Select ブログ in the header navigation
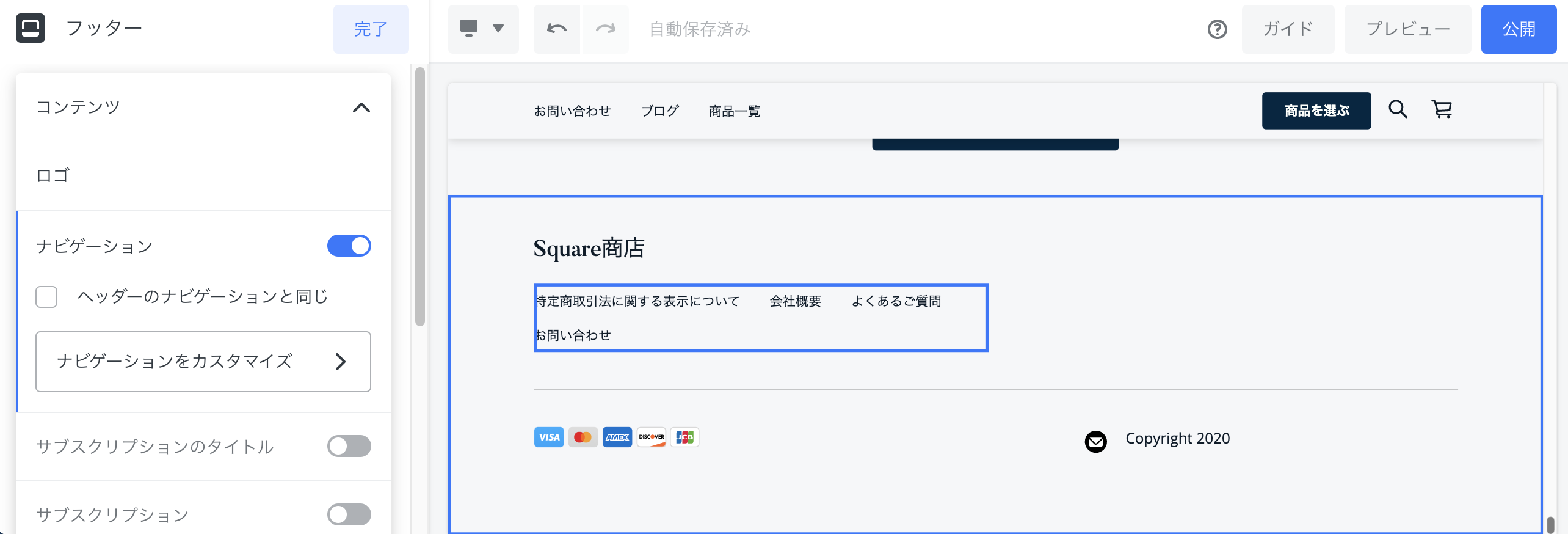The image size is (1568, 534). 659,111
